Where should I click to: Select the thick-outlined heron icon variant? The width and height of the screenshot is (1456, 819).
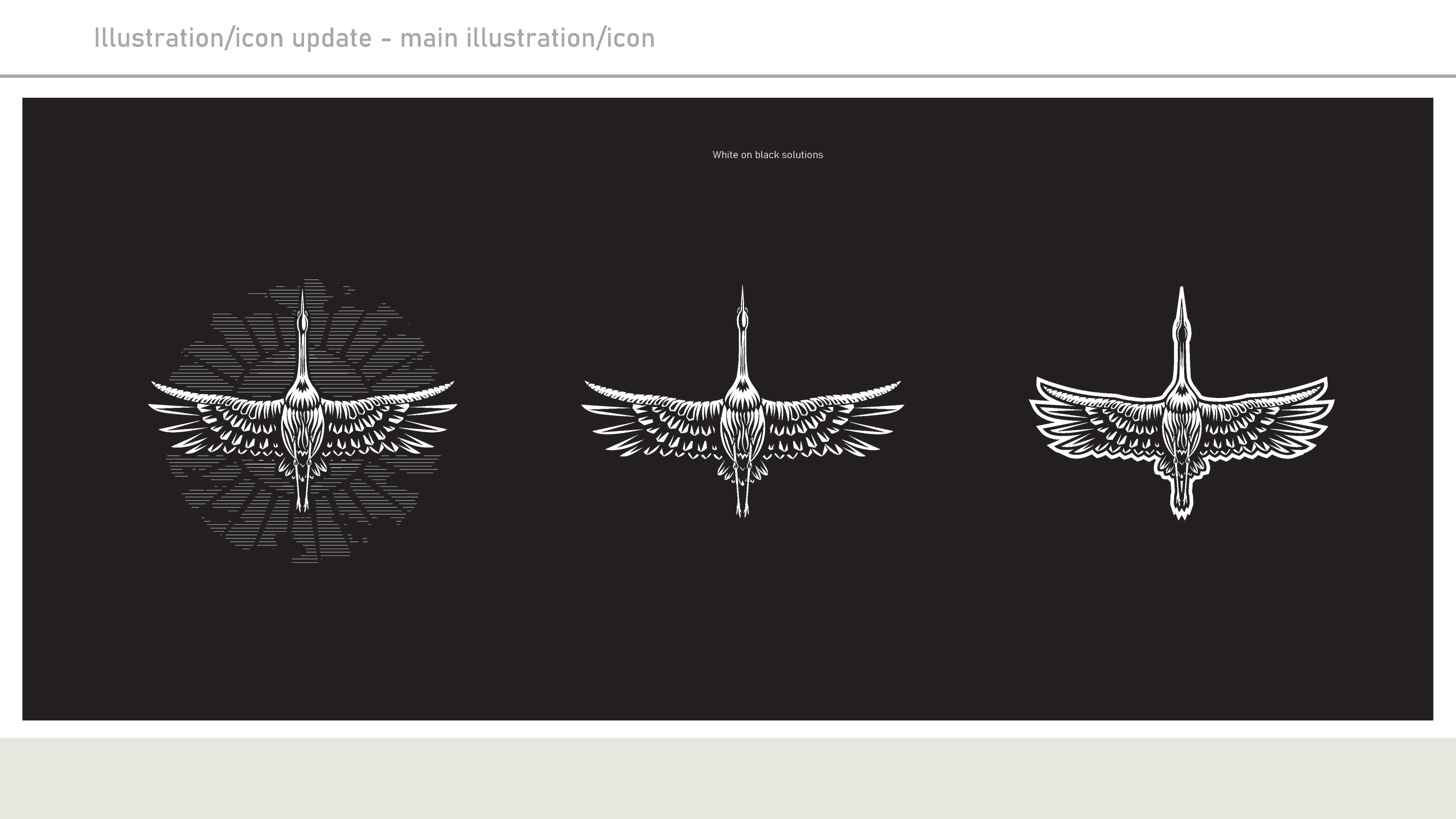click(1181, 403)
